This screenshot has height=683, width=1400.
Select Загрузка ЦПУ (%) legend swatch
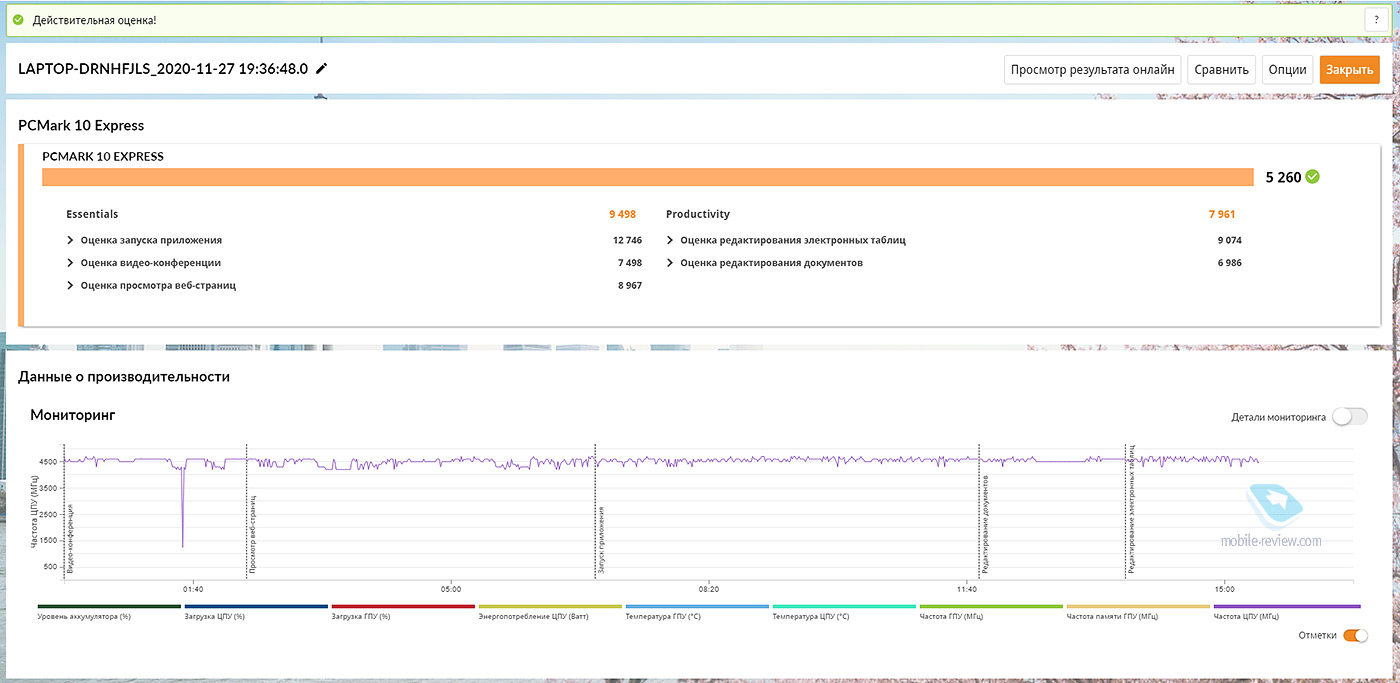[256, 606]
